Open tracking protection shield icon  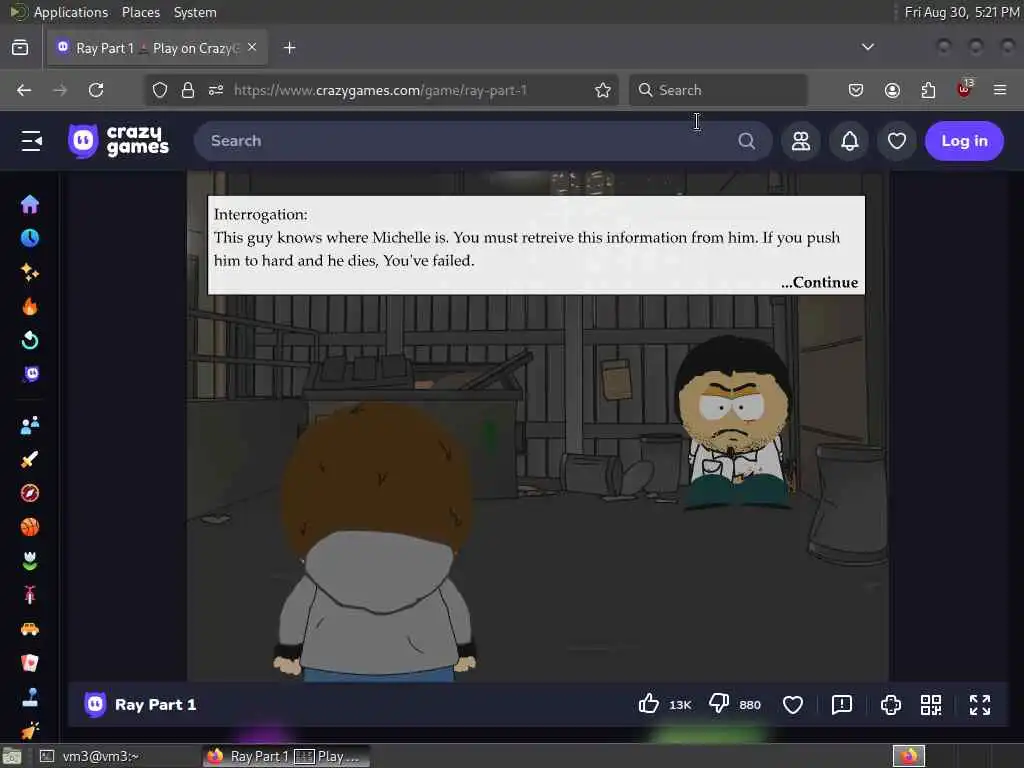[160, 90]
